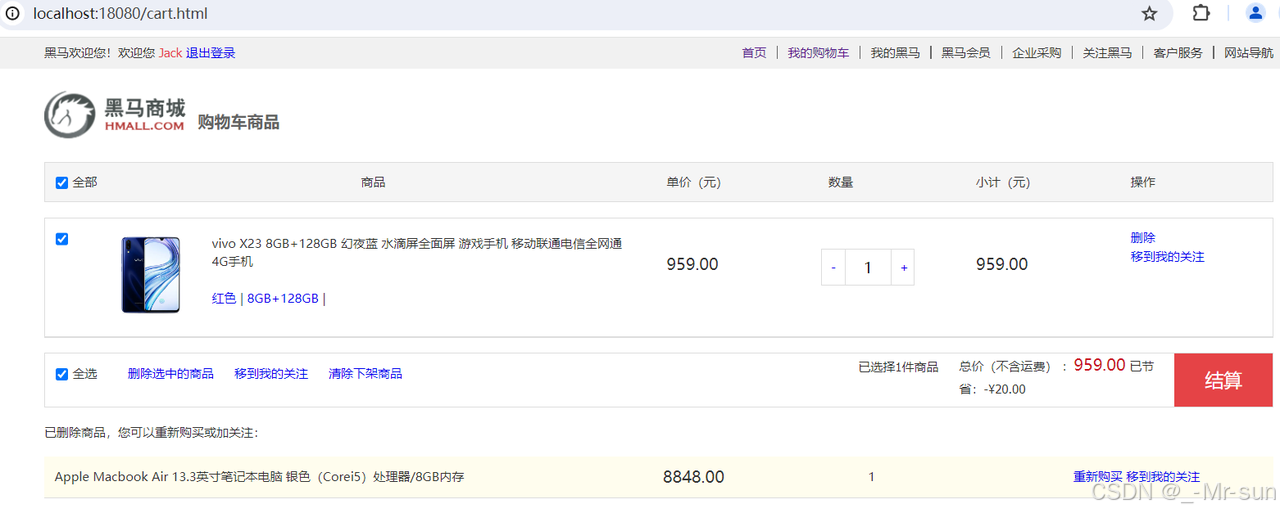Open 我的黑马 in the top navigation

coord(895,53)
